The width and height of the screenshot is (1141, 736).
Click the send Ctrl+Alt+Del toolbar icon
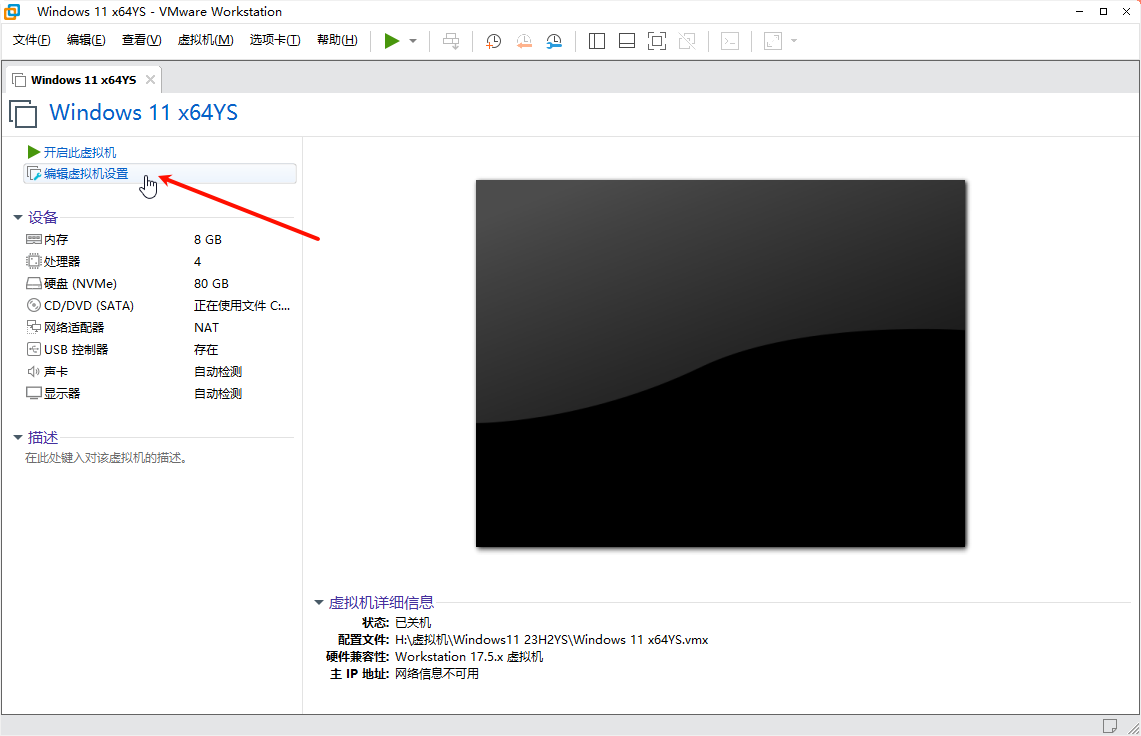pyautogui.click(x=451, y=41)
